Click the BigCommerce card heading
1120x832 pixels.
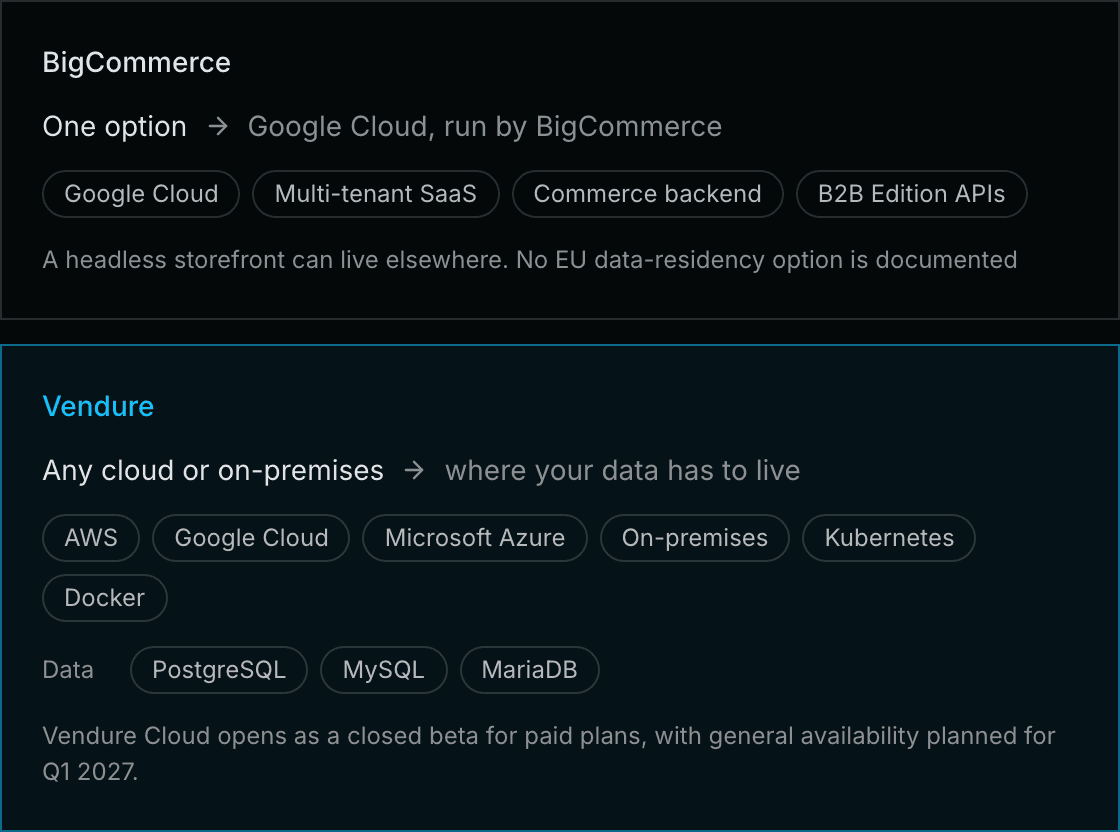coord(136,63)
